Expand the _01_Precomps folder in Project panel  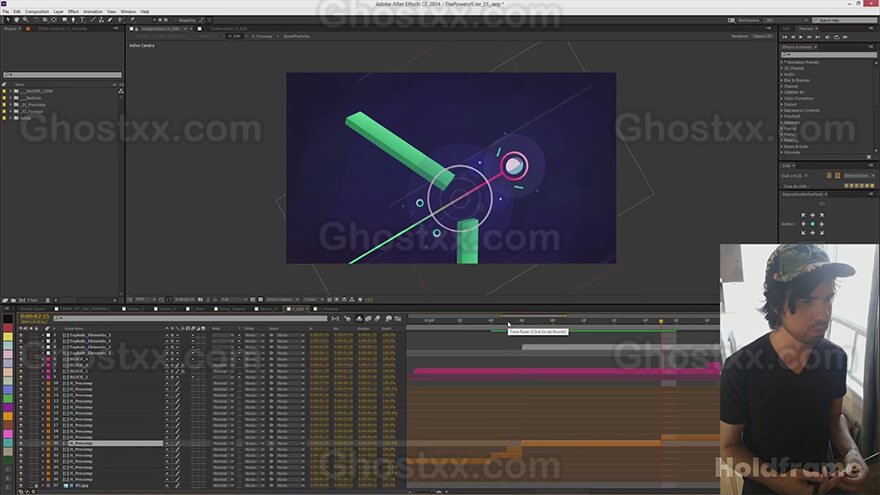(11, 104)
